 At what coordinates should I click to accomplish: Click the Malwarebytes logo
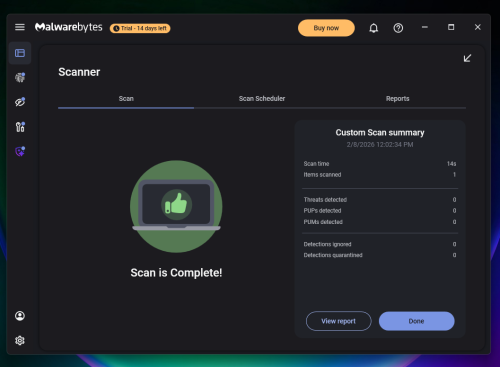pos(69,27)
